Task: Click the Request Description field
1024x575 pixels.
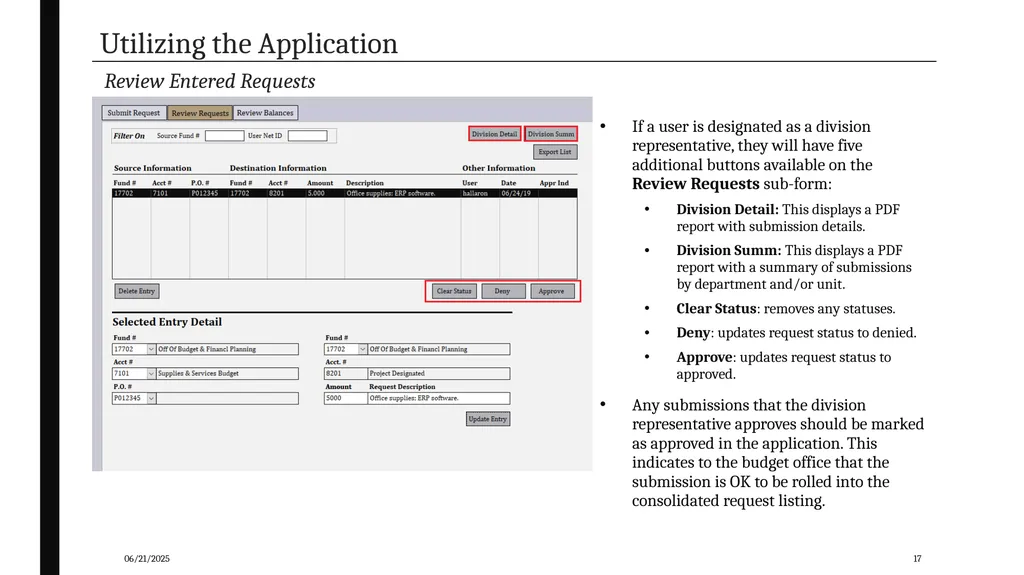Action: pos(439,398)
